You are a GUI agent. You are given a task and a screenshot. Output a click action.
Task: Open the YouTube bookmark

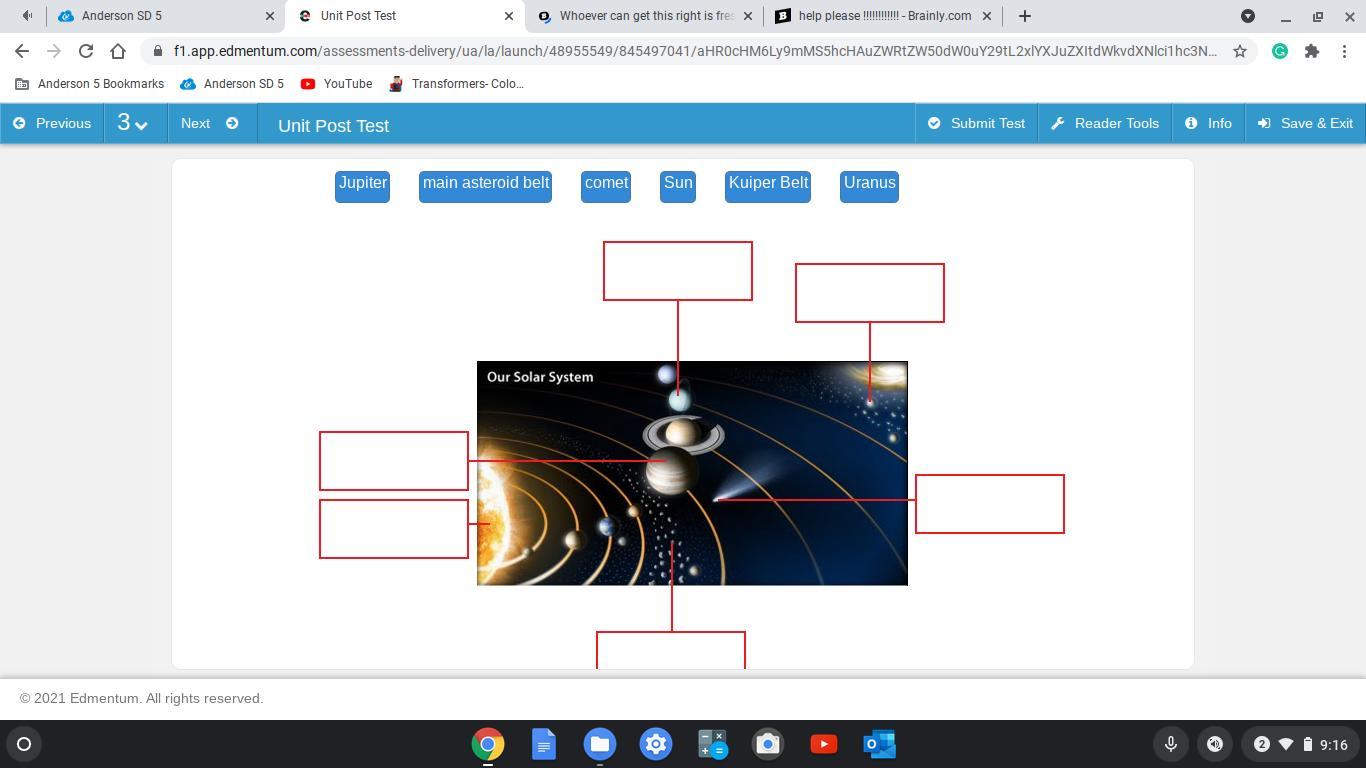click(336, 84)
